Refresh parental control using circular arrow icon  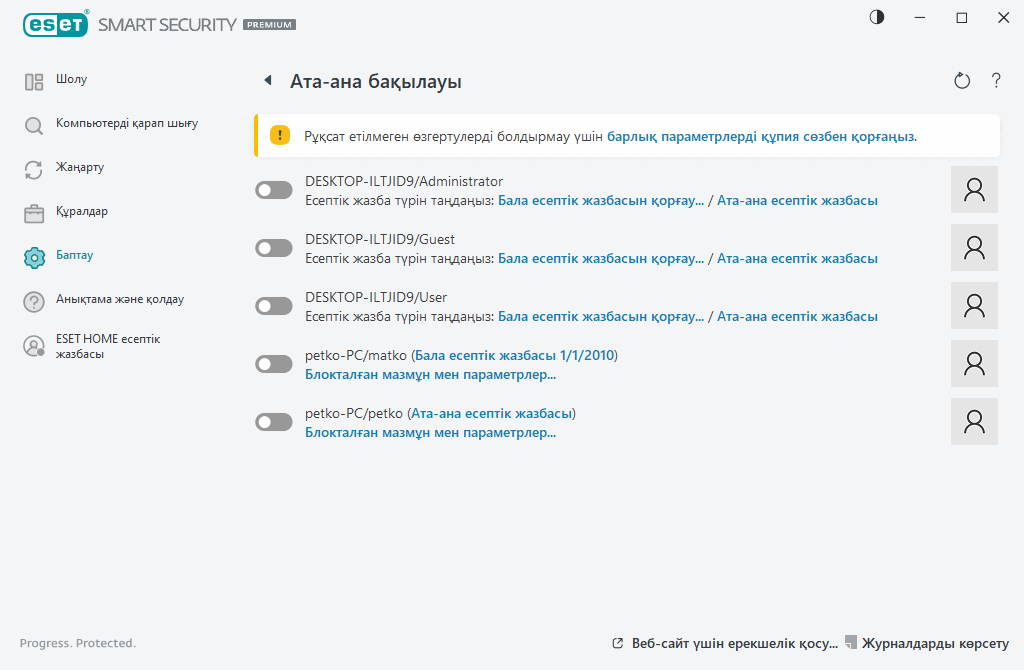pyautogui.click(x=961, y=81)
